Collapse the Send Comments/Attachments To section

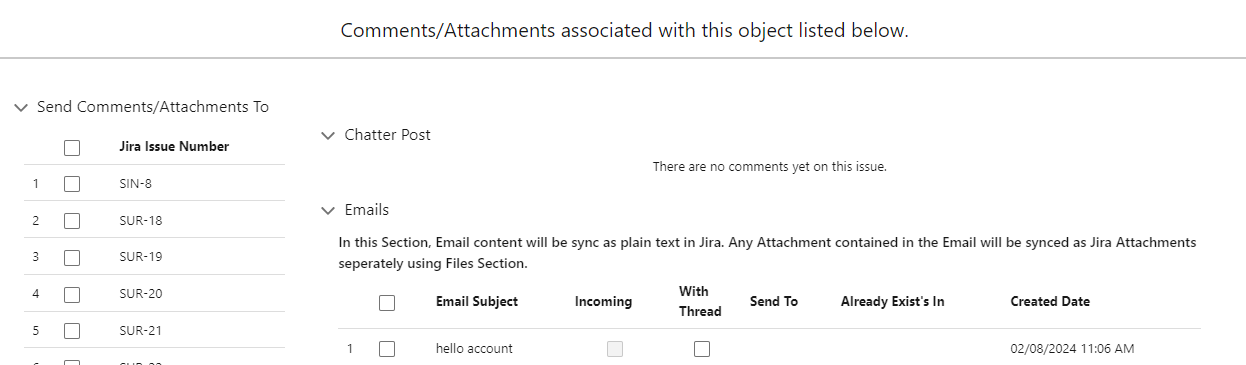point(21,107)
